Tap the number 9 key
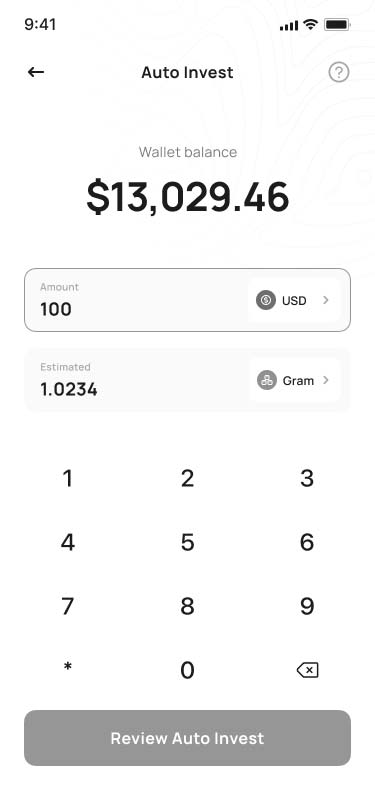 (307, 606)
